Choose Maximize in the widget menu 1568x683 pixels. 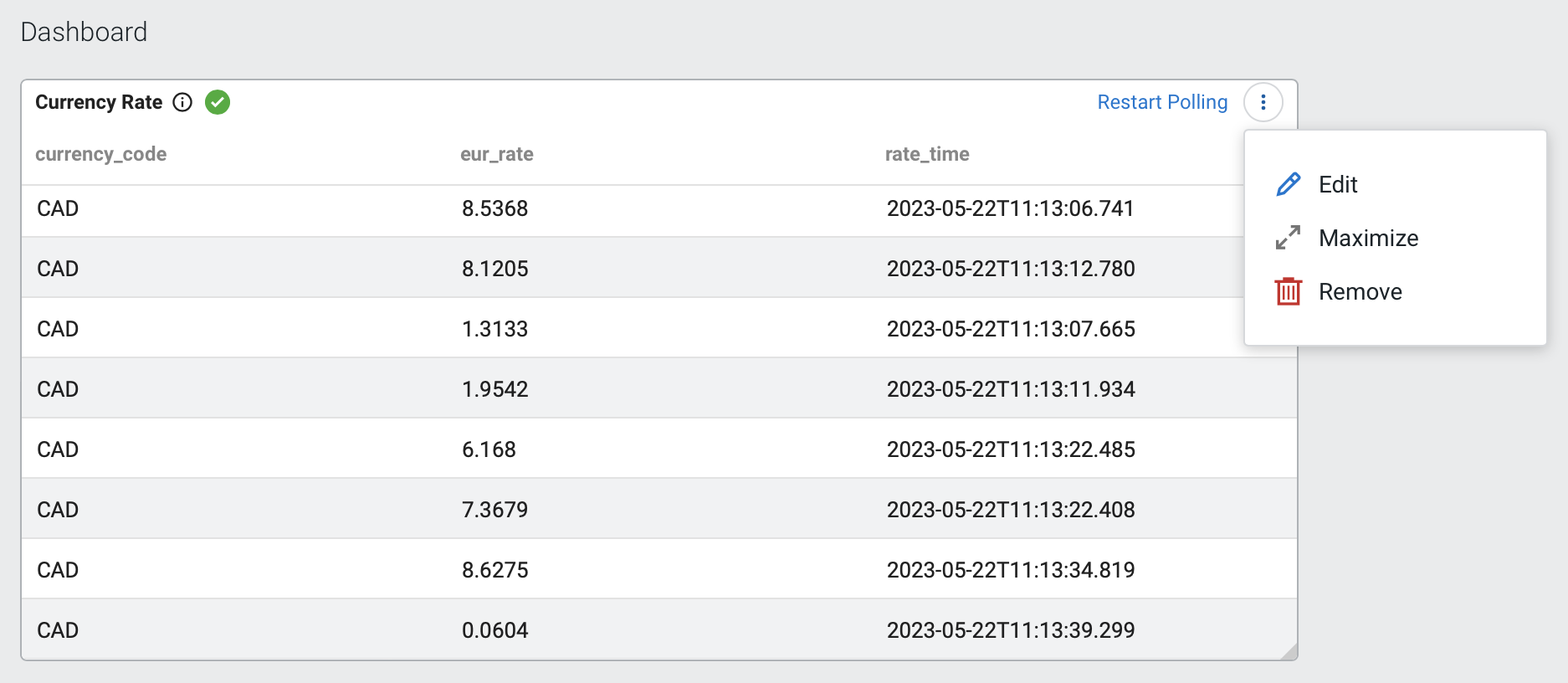[1368, 238]
